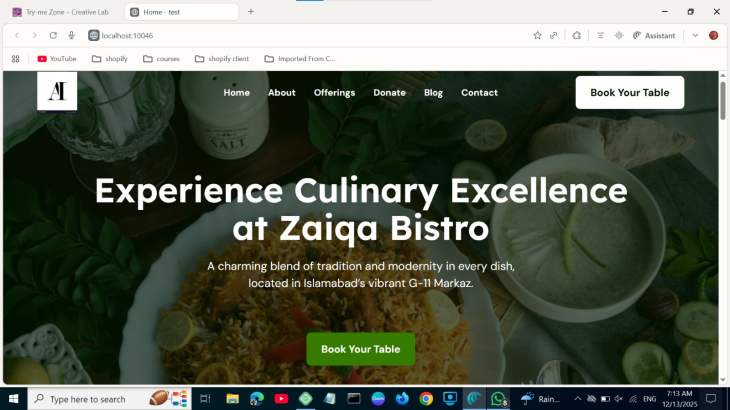Open the Assistant panel
The height and width of the screenshot is (410, 730).
point(654,35)
